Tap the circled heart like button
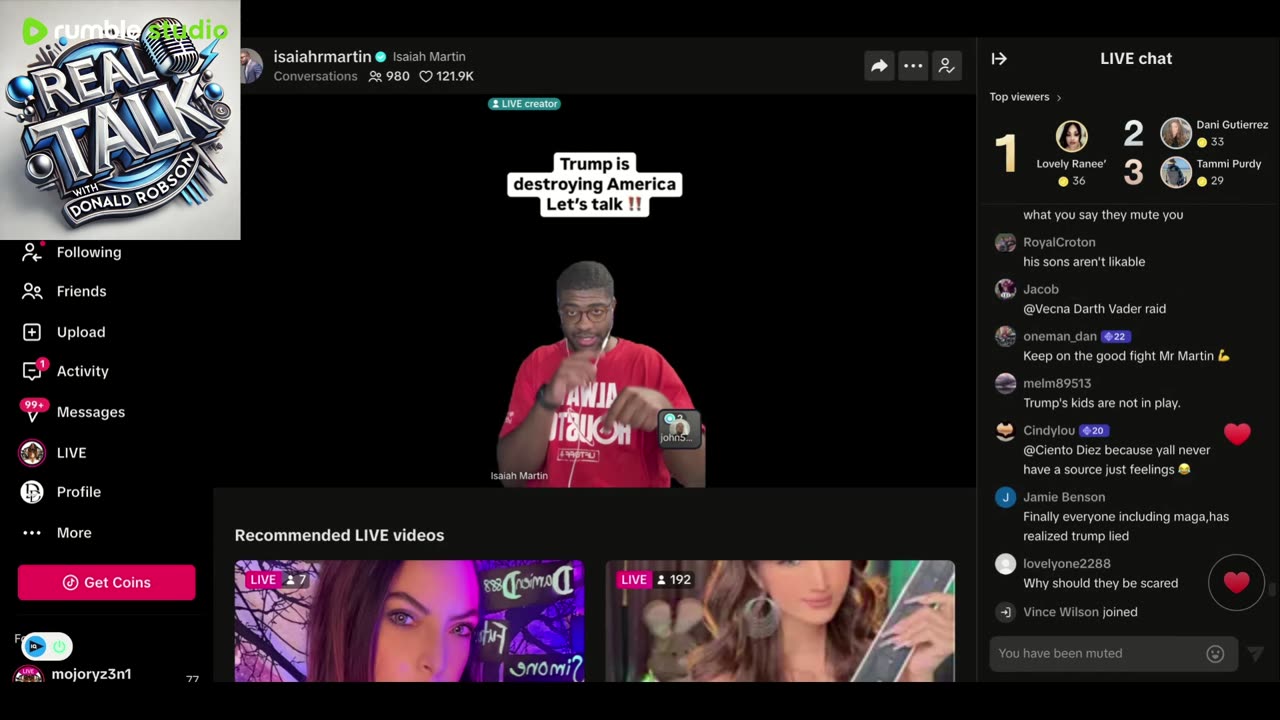 point(1237,582)
